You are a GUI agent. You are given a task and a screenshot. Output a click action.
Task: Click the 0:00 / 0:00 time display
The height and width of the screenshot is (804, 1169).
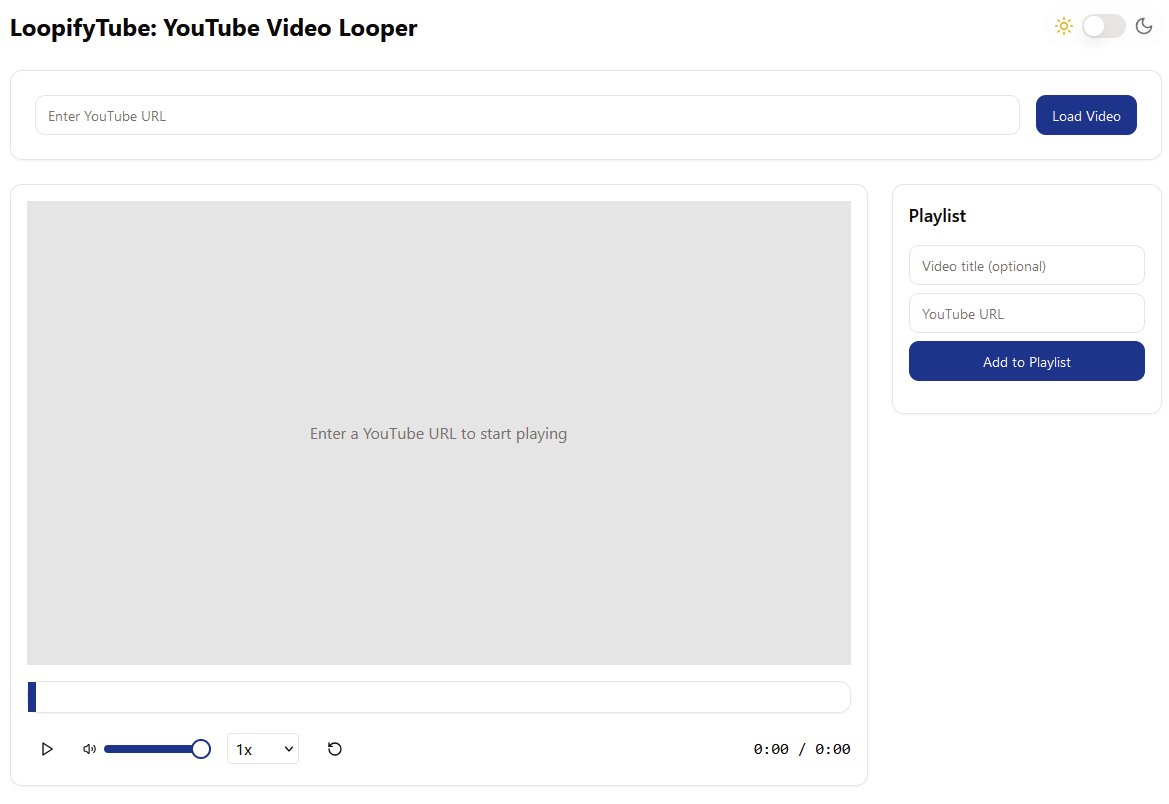tap(801, 749)
